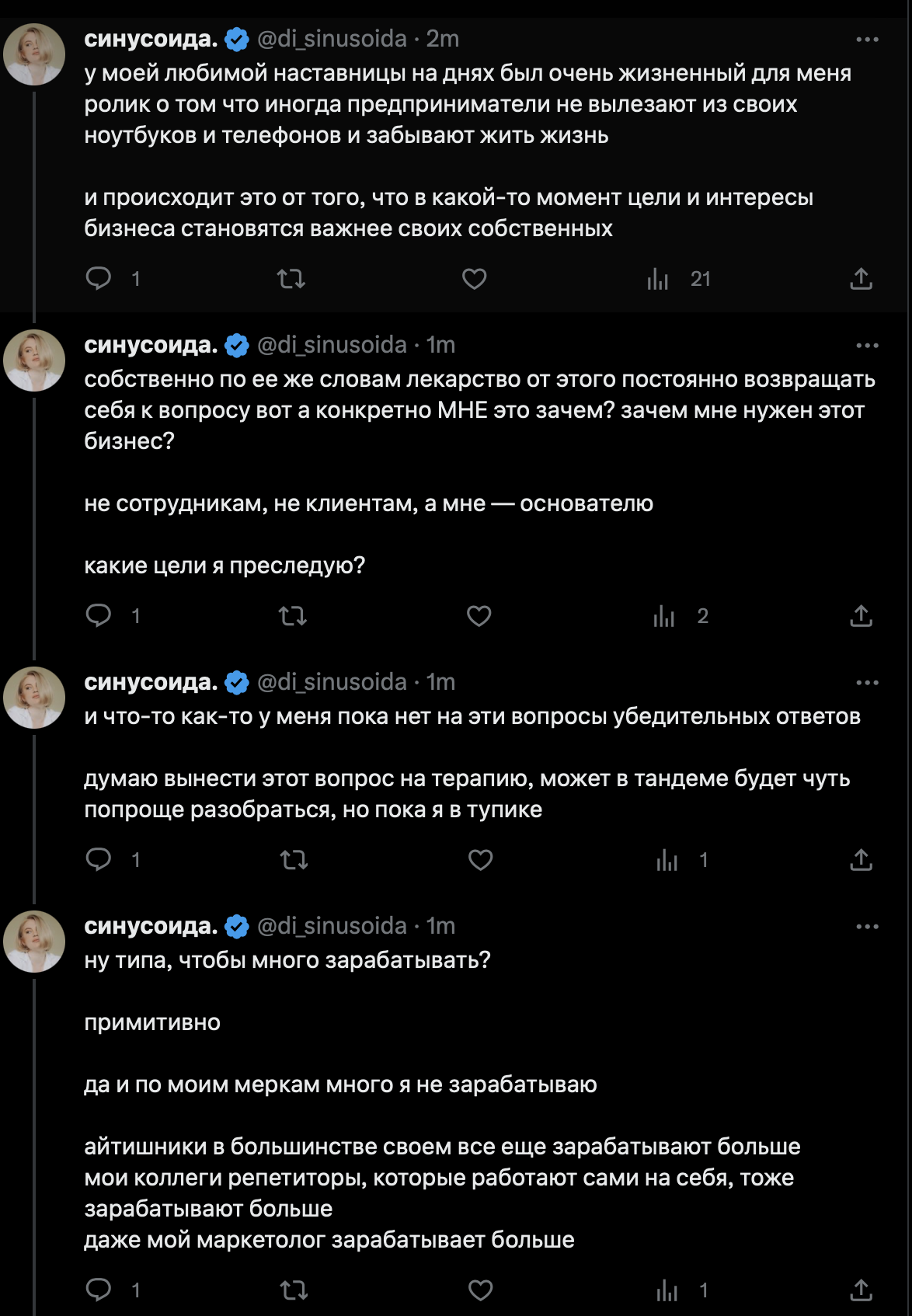Click the verified badge on third tweet

237,682
